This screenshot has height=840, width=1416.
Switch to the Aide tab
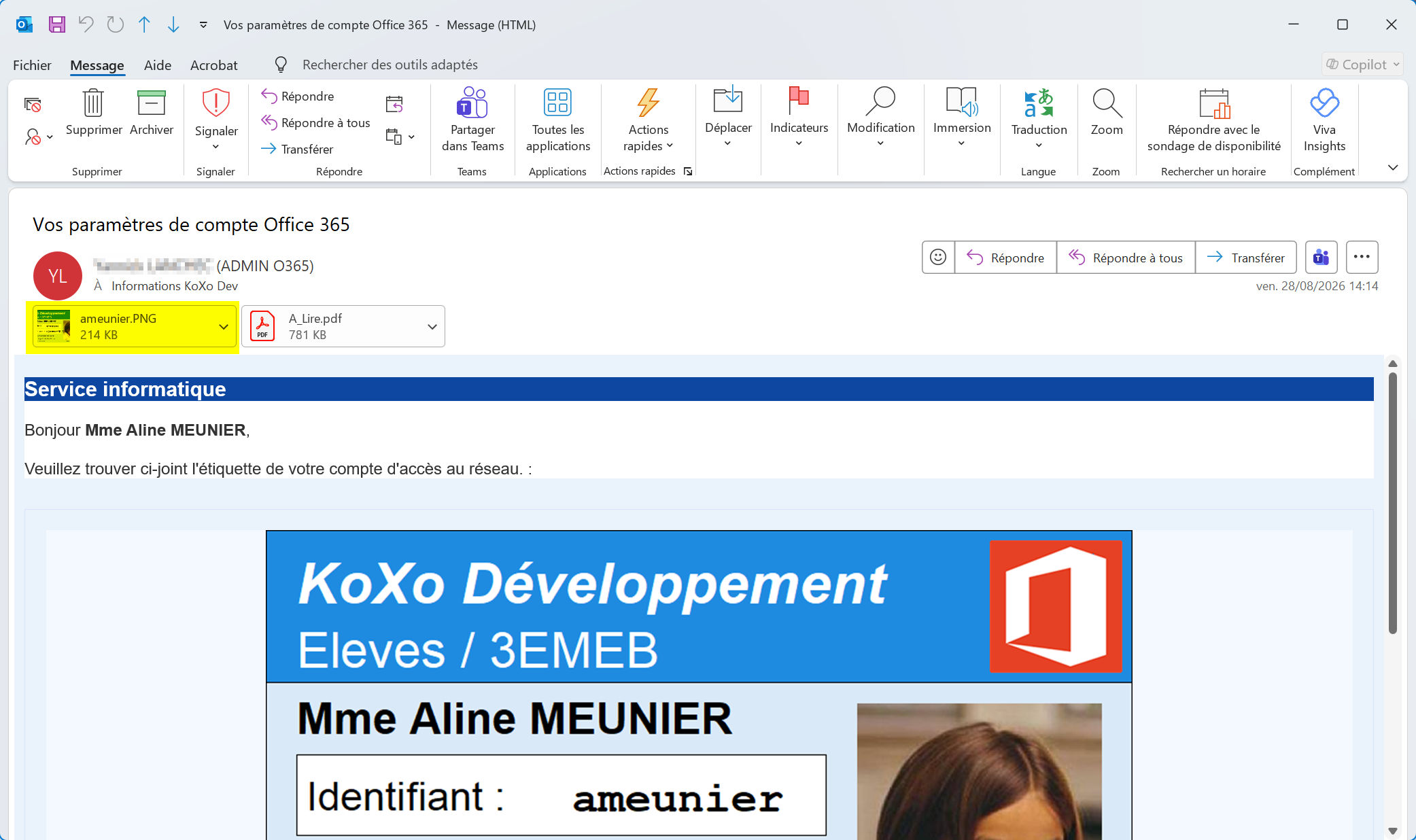(158, 65)
